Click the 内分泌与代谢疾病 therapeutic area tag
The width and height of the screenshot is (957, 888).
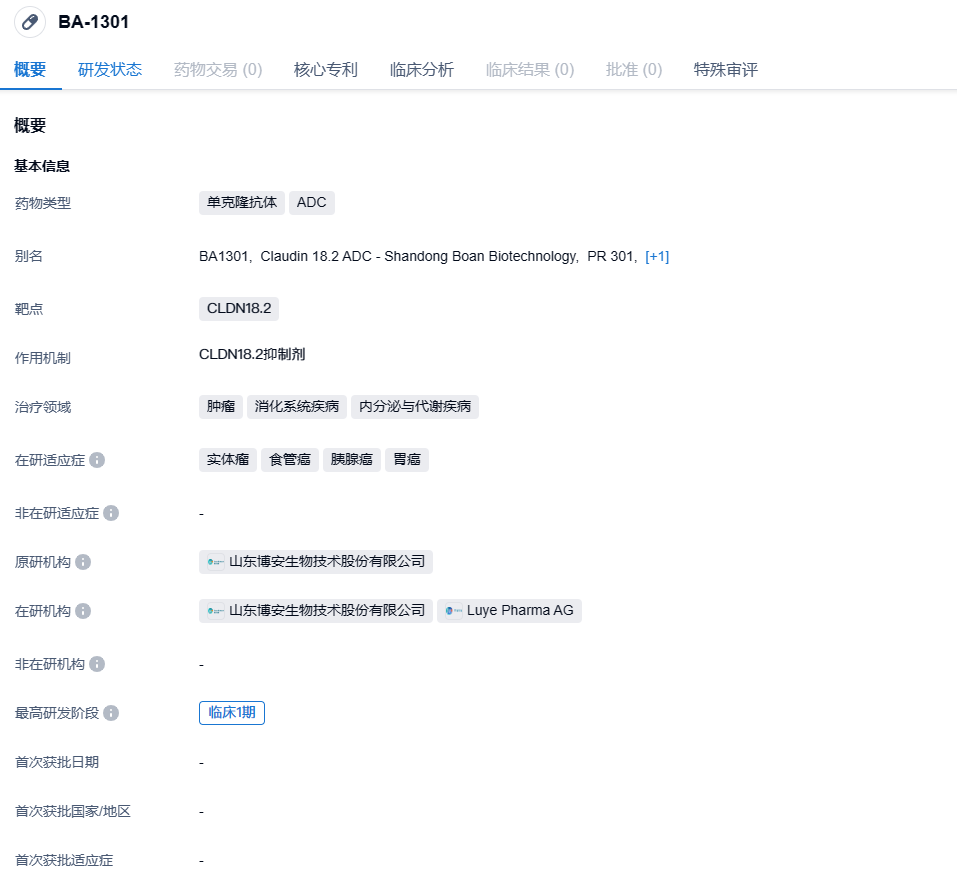click(x=415, y=407)
